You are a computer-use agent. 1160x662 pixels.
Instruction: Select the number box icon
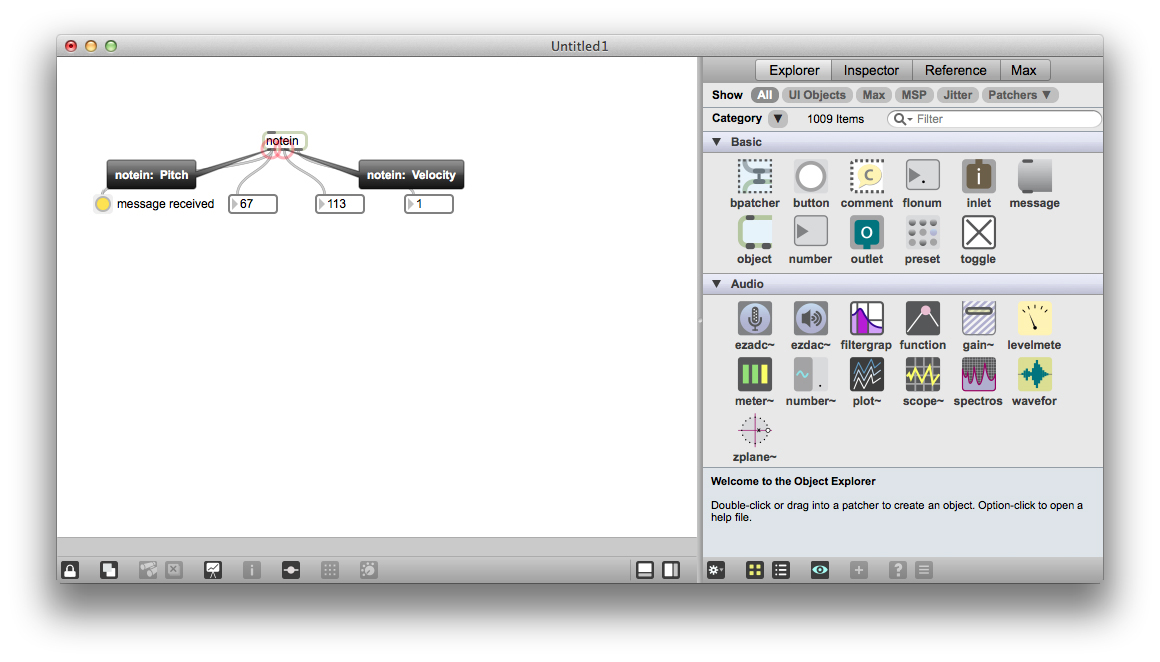[x=811, y=232]
